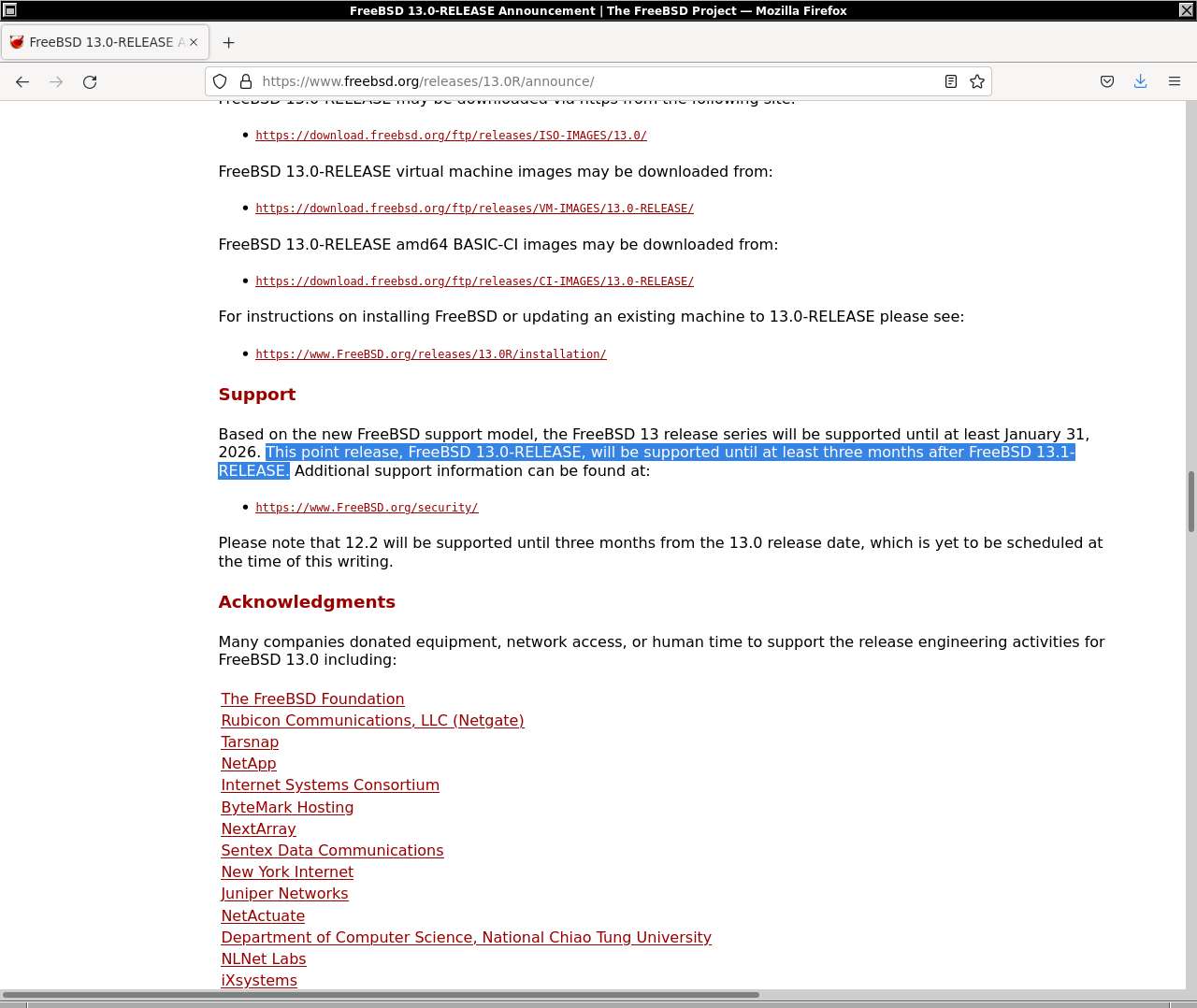Screen dimensions: 1197x1008
Task: Reload the current page
Action: pyautogui.click(x=90, y=82)
